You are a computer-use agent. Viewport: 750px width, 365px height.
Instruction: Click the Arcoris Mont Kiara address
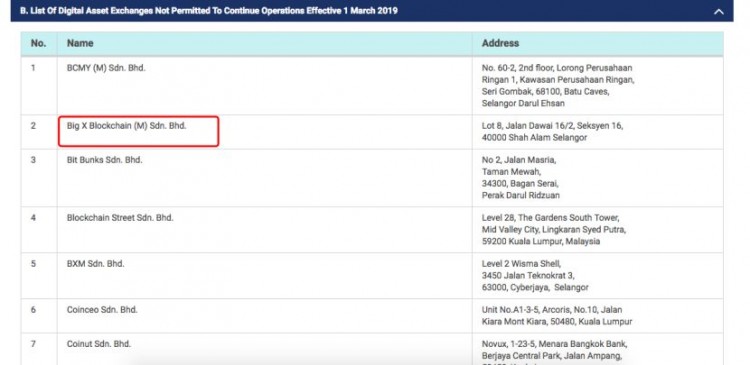tap(557, 316)
